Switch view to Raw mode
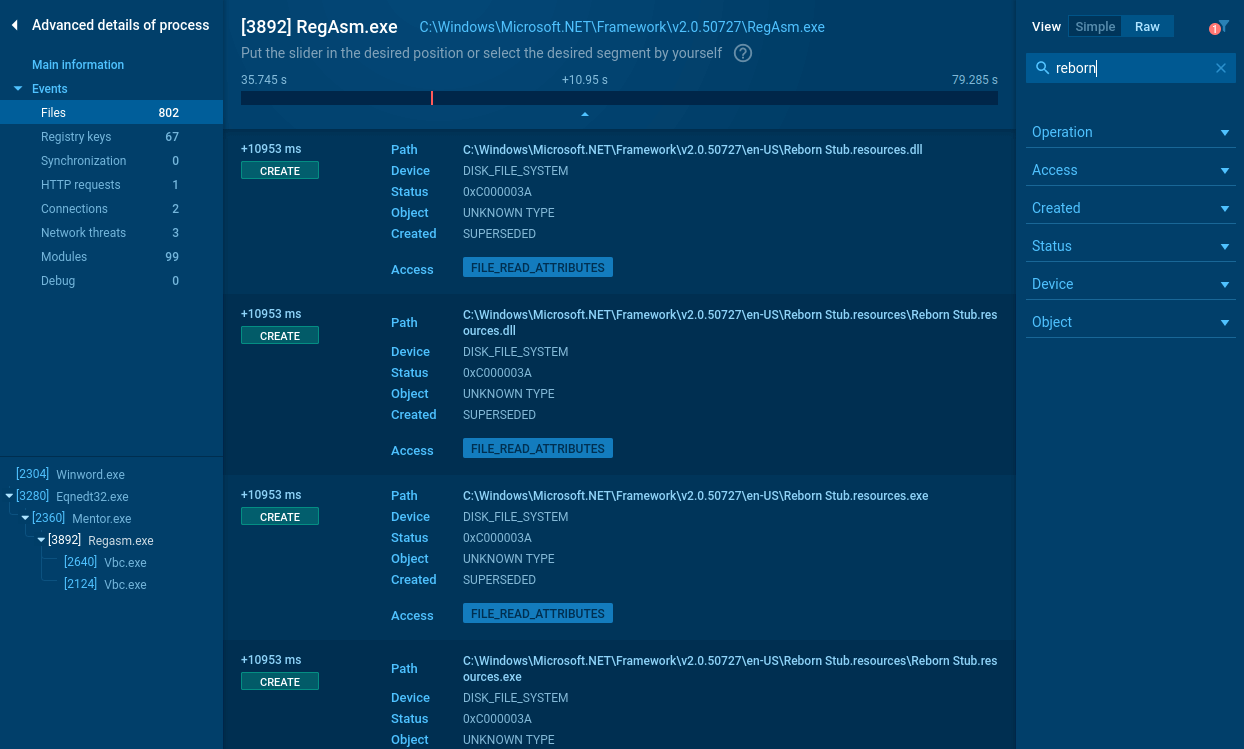The width and height of the screenshot is (1244, 749). 1147,27
